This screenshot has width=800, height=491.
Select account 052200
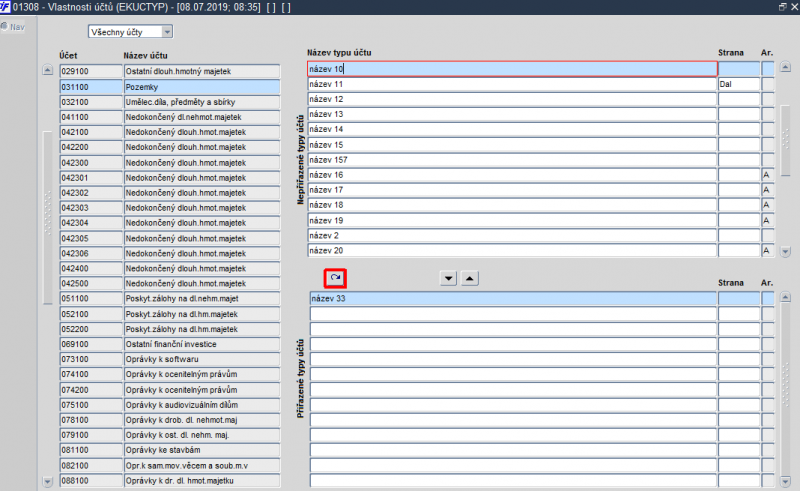point(91,329)
